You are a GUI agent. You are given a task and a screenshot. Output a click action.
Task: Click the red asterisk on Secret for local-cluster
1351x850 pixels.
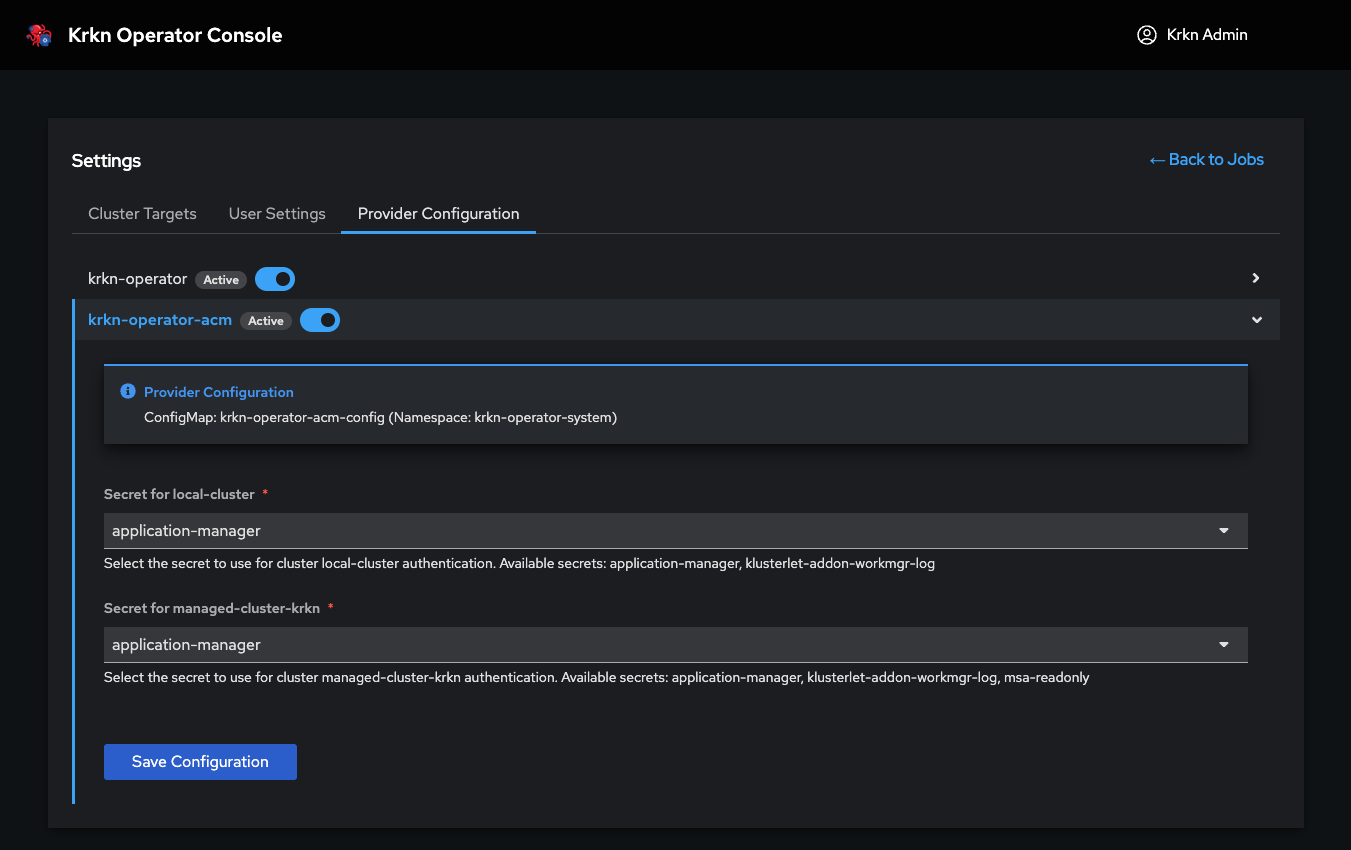265,491
